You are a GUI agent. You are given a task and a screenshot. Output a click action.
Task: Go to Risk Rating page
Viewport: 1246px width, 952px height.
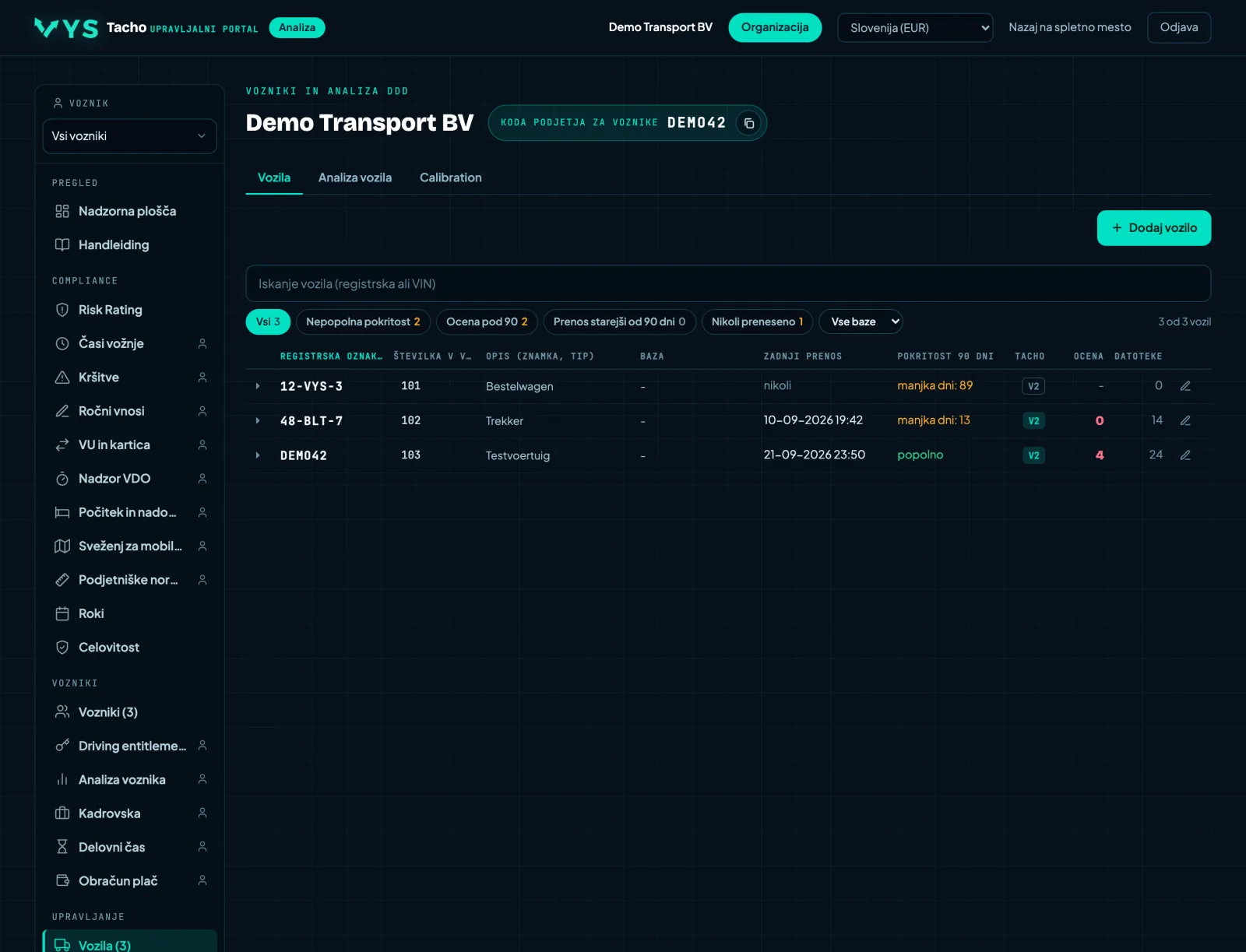(129, 310)
